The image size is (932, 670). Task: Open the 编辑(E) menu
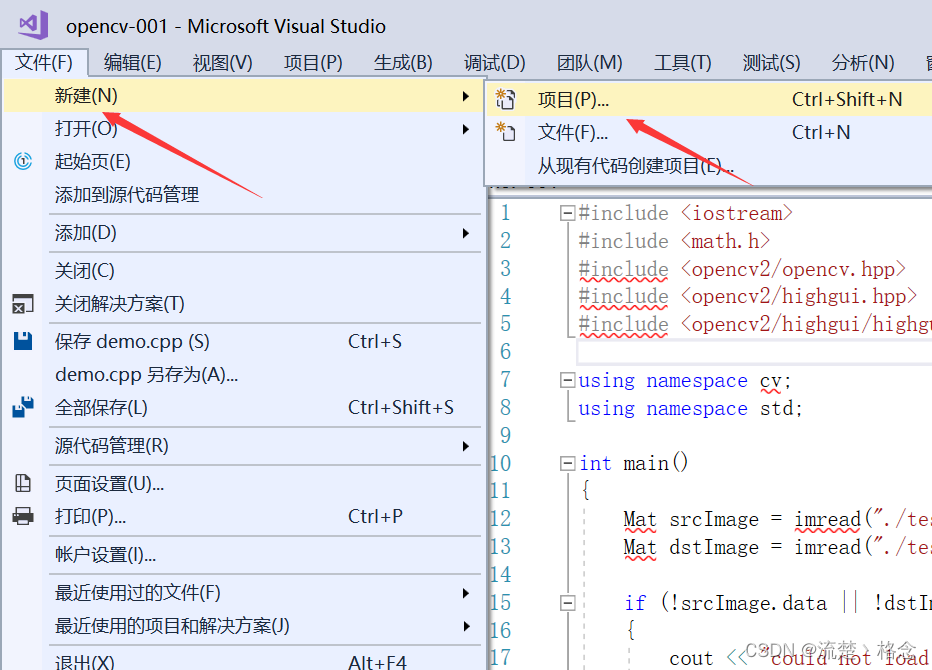coord(133,63)
